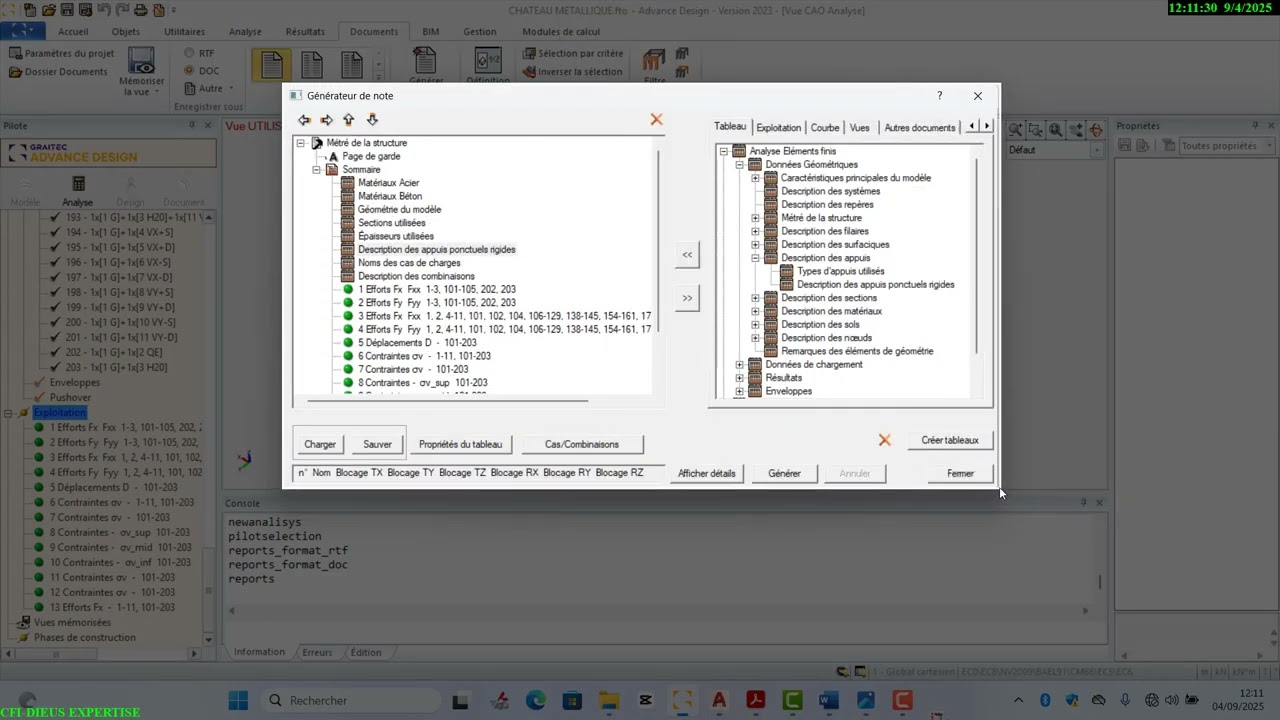Click the Créer tableaux button
The width and height of the screenshot is (1280, 720).
click(x=950, y=440)
